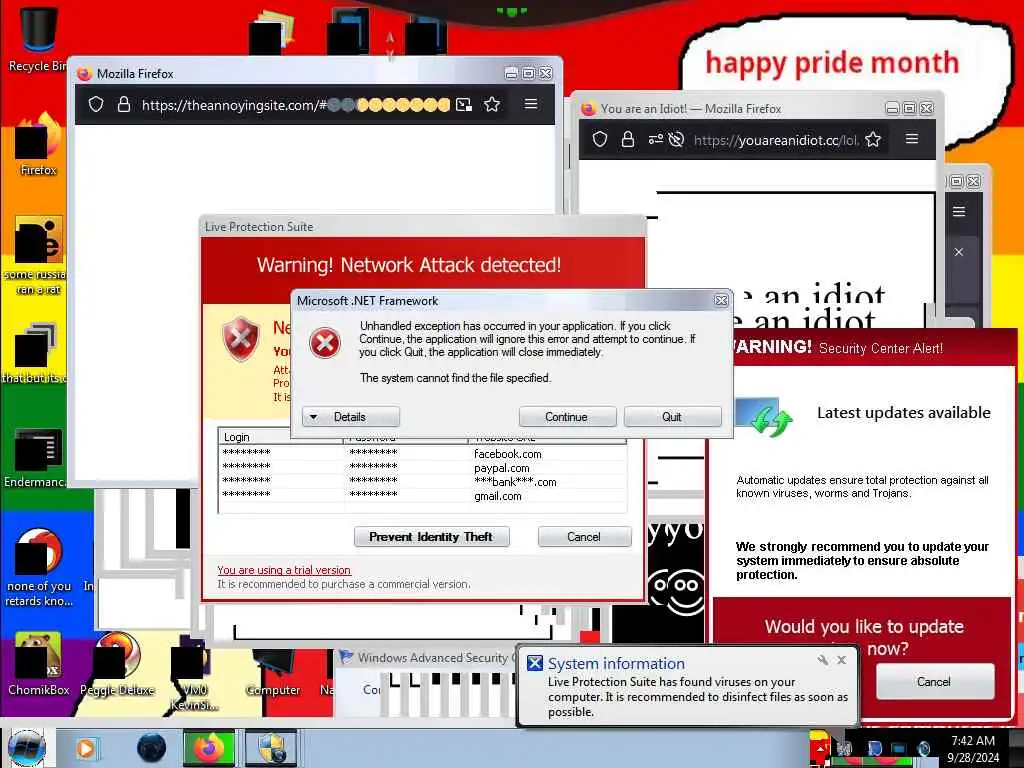The image size is (1024, 768).
Task: Click the wrench icon in System information balloon
Action: (823, 660)
